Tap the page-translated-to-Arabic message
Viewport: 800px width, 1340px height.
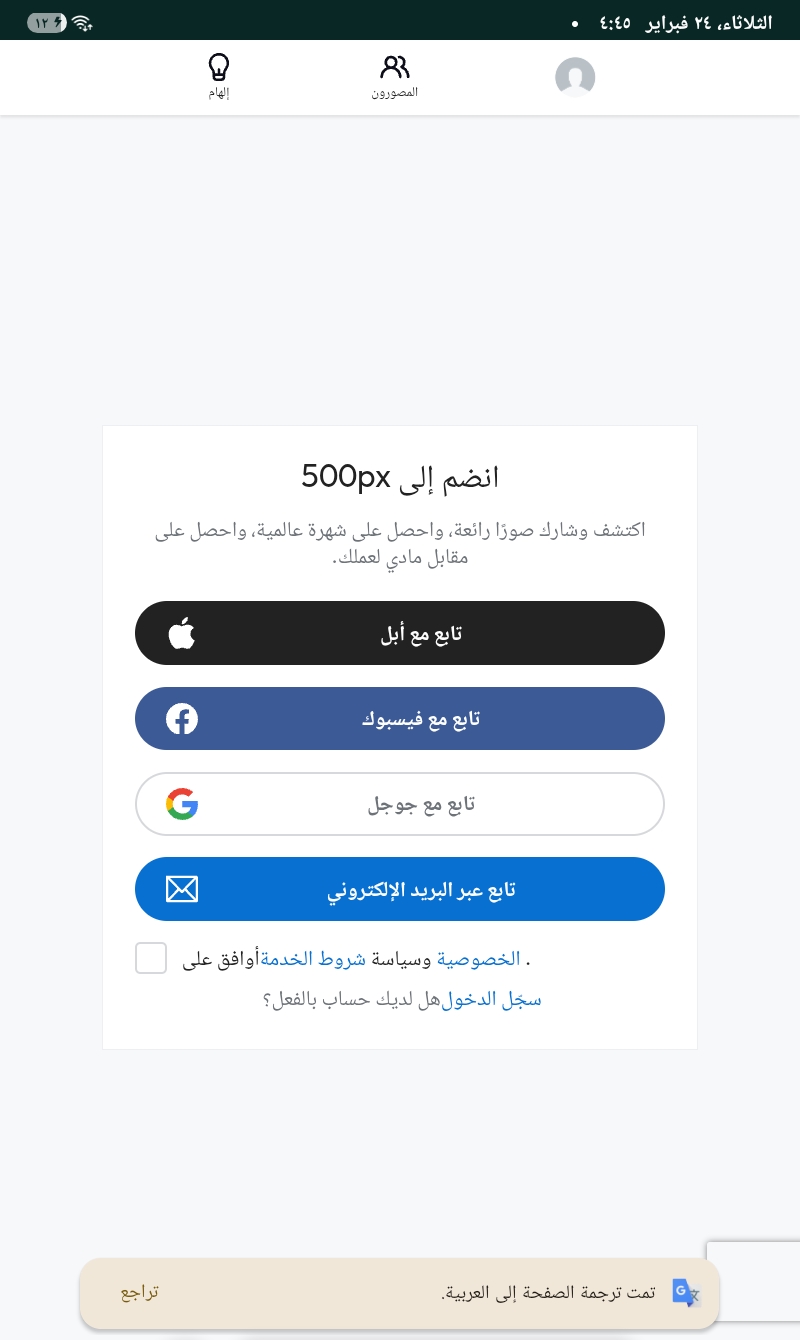[x=548, y=1292]
